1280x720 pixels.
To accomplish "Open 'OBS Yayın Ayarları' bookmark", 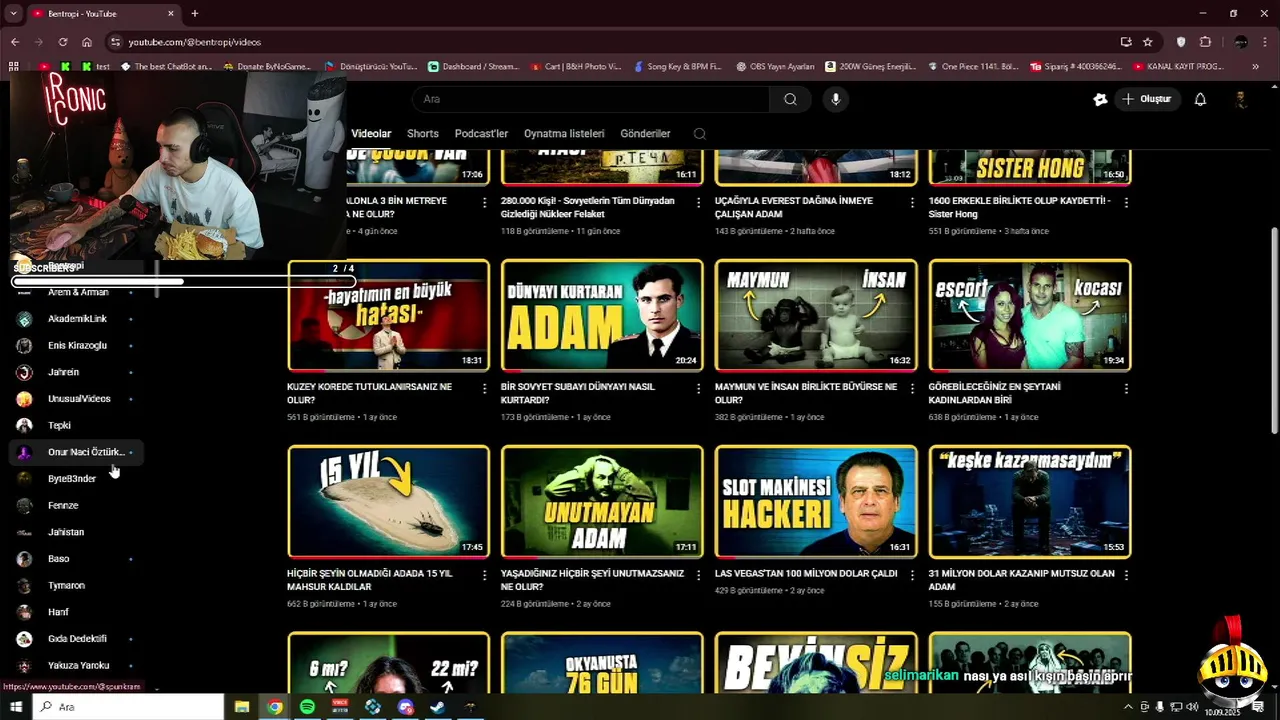I will pos(775,67).
